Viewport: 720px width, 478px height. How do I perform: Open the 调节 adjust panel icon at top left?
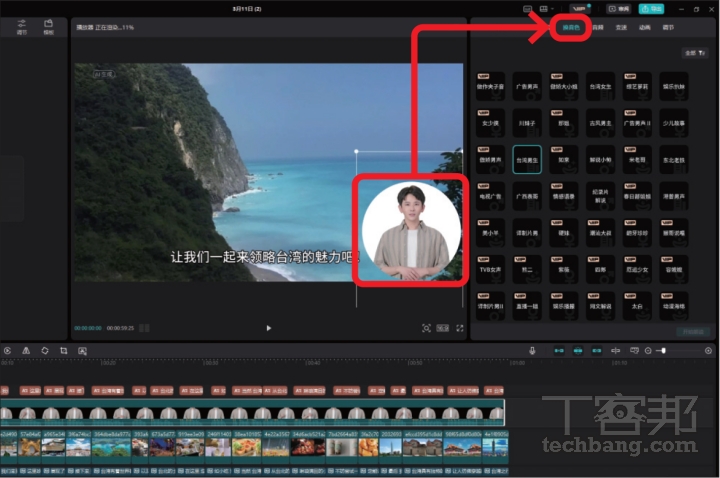[22, 27]
